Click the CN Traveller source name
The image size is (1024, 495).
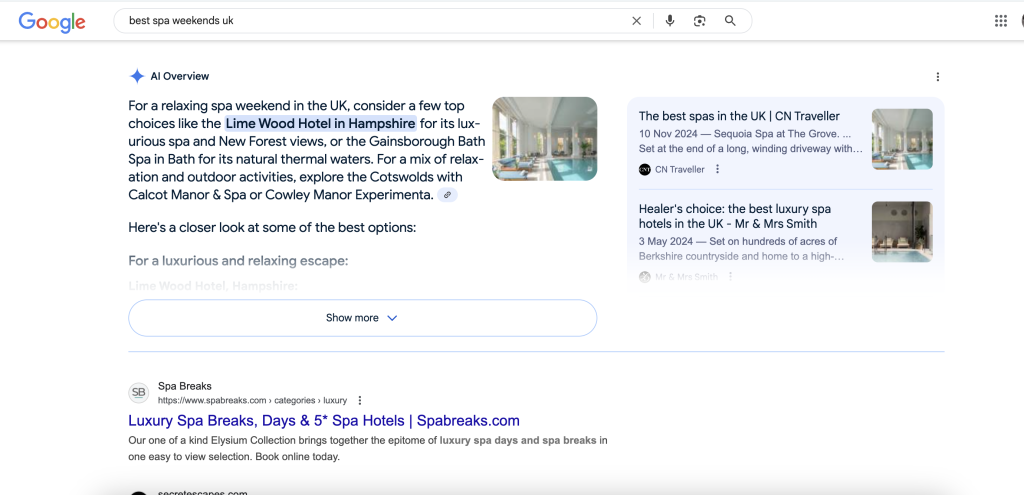click(x=680, y=169)
